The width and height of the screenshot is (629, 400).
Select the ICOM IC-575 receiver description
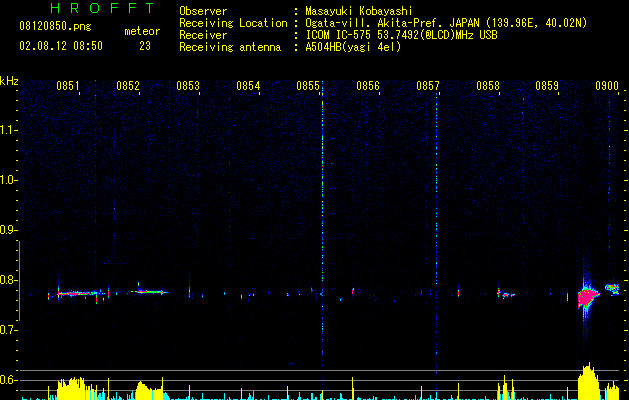(401, 35)
